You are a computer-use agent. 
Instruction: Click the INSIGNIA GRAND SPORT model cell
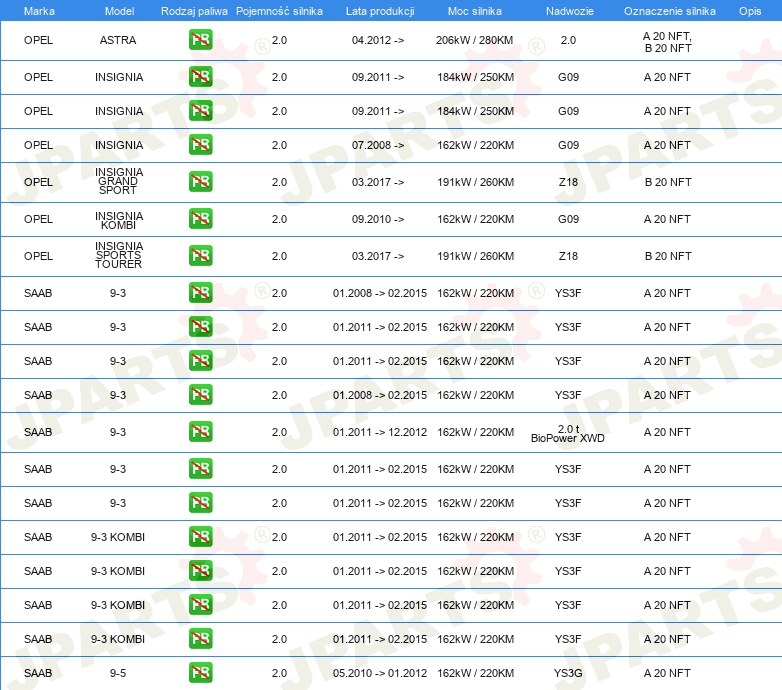119,181
